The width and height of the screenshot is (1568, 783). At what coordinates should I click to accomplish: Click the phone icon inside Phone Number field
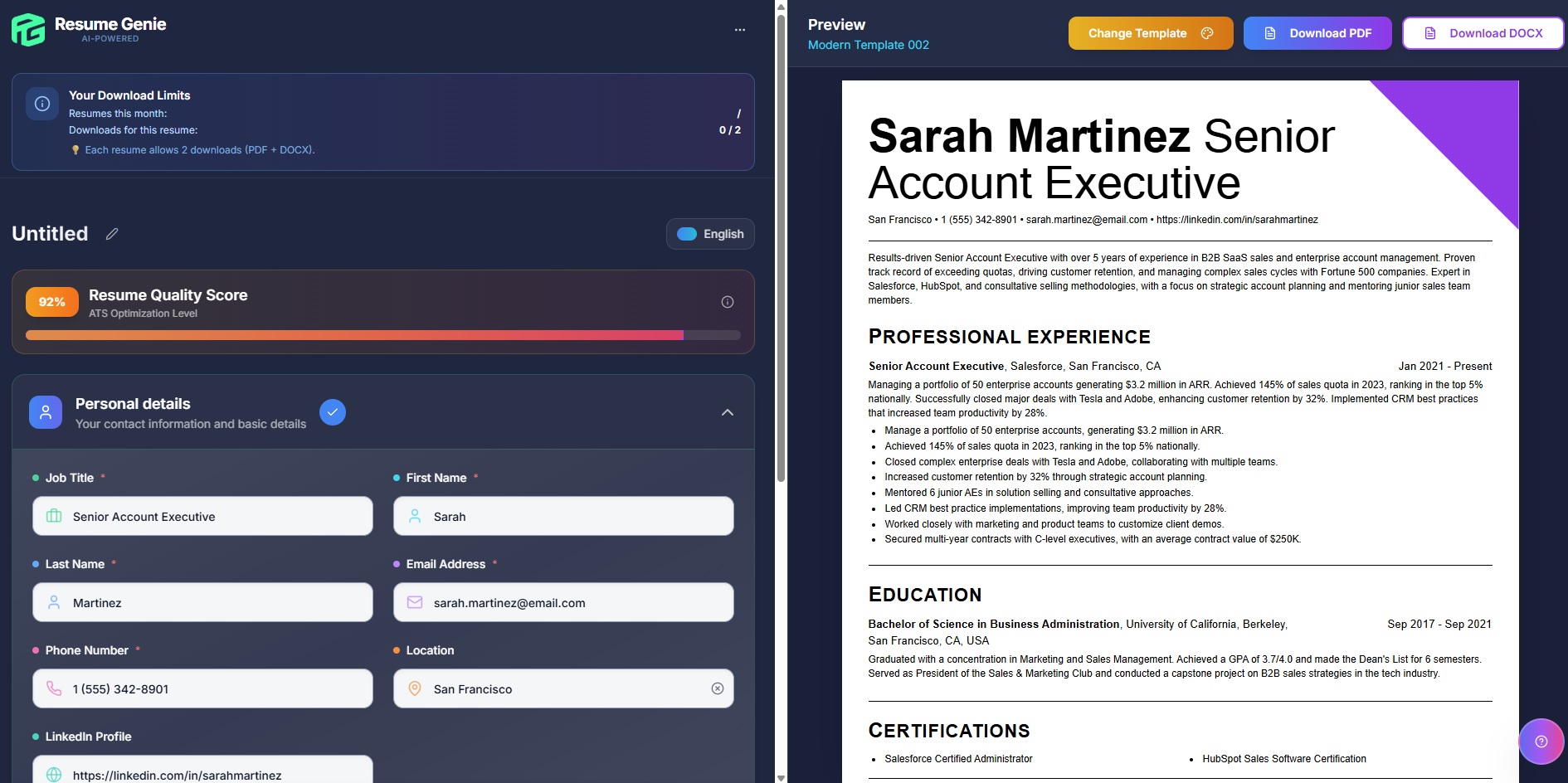(x=54, y=688)
